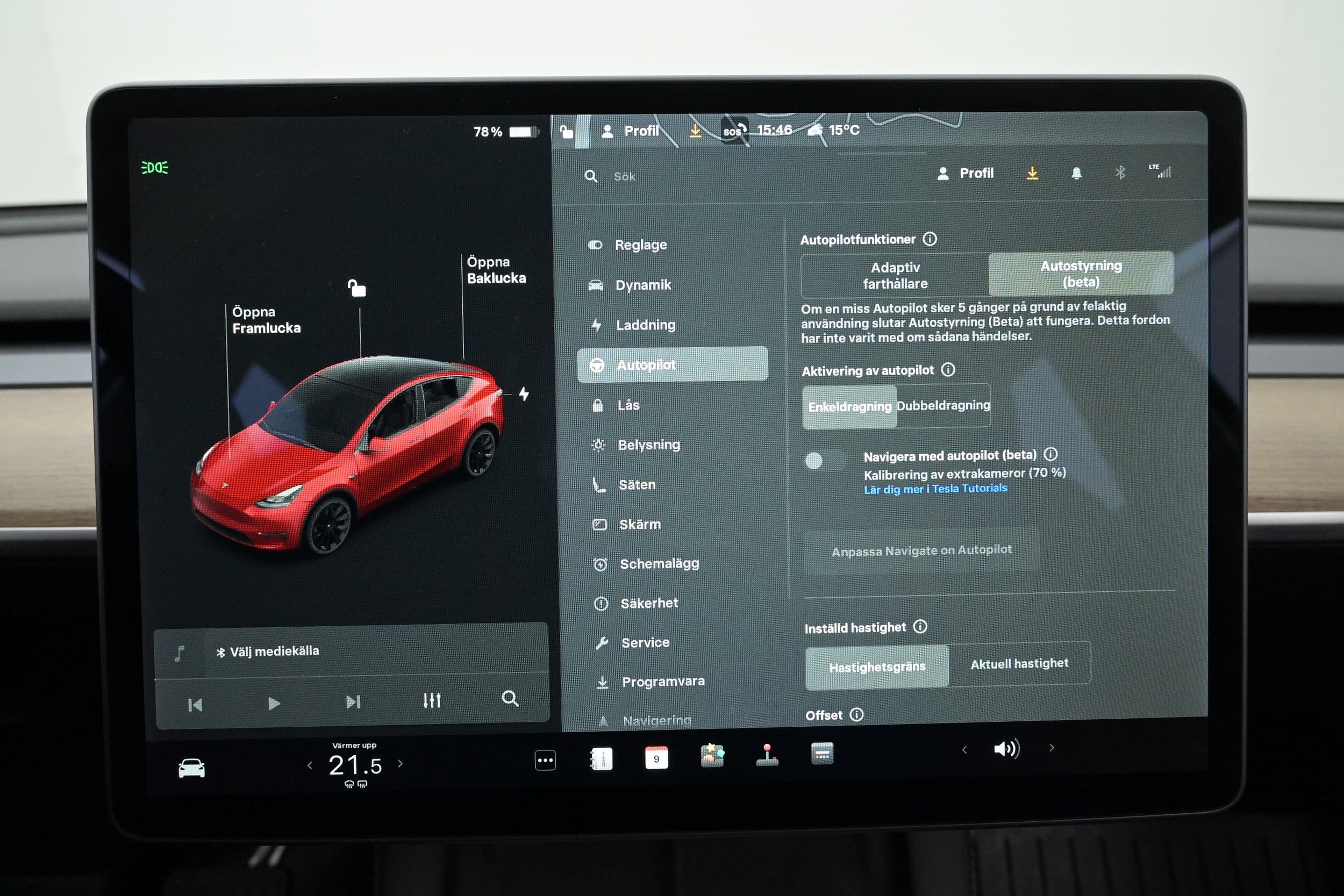Show info for Inställd hastighet
The width and height of the screenshot is (1344, 896).
(x=920, y=627)
